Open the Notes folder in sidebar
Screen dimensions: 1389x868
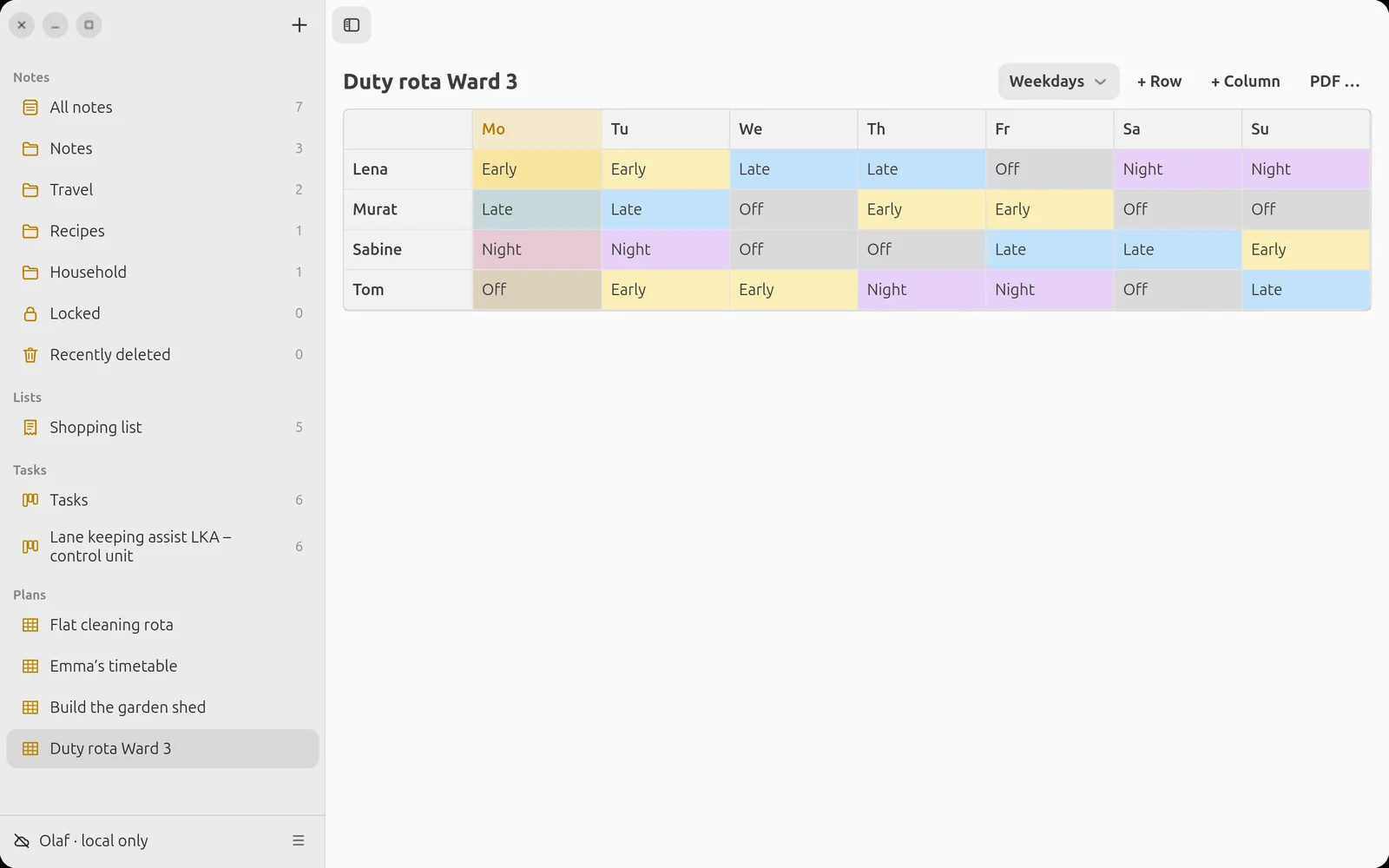162,148
